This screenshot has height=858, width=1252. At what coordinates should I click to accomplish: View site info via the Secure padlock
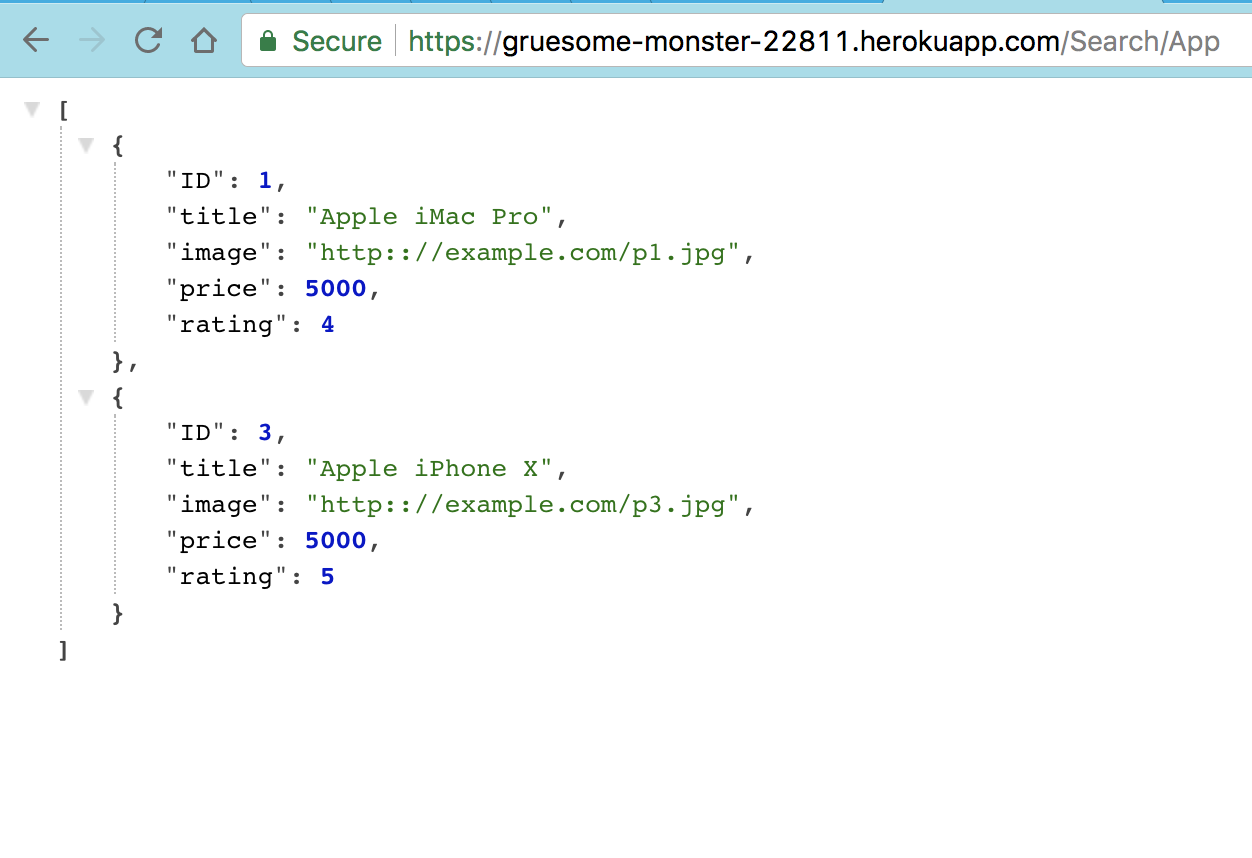[x=267, y=41]
